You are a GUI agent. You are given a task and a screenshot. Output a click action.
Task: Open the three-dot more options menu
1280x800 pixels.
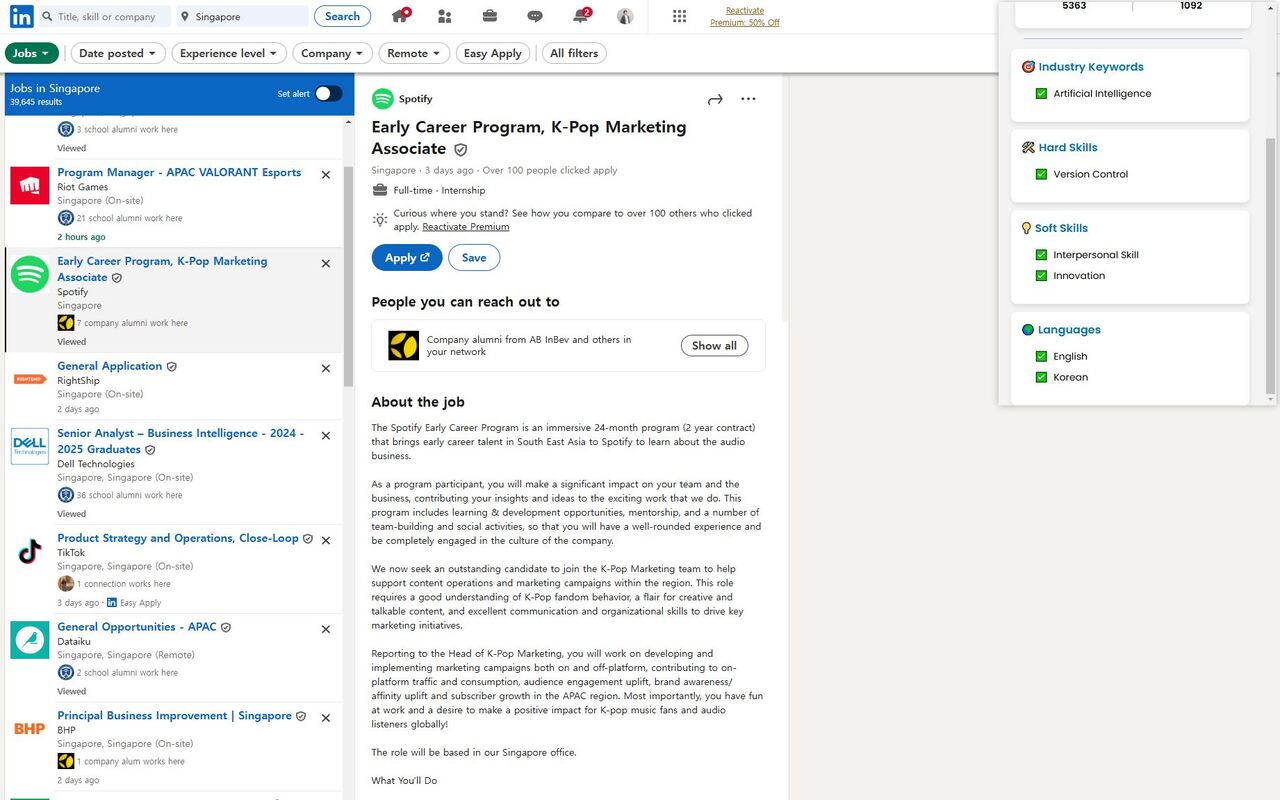748,99
